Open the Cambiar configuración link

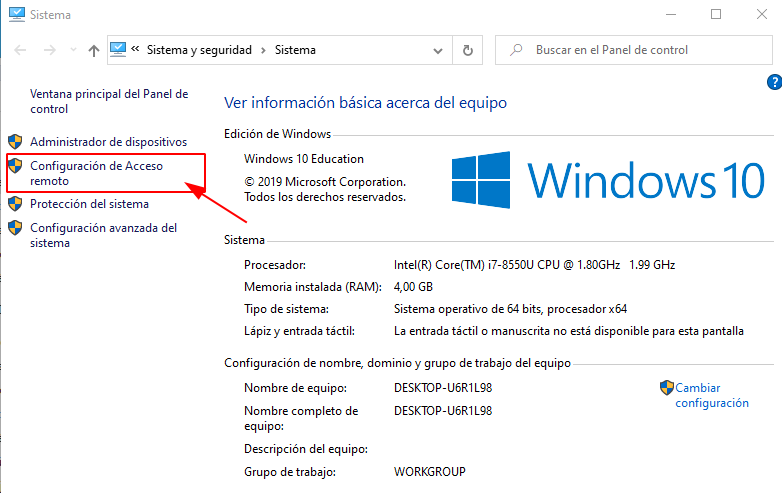coord(712,395)
